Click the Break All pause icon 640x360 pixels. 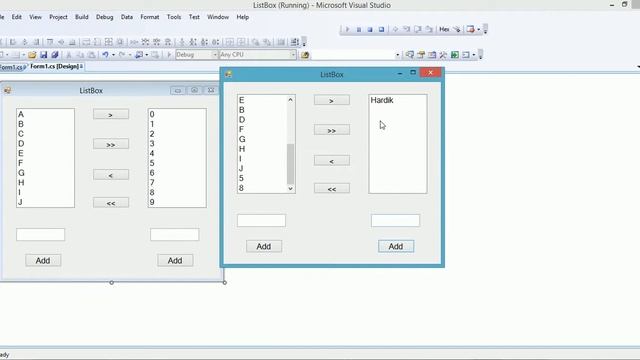click(x=359, y=29)
